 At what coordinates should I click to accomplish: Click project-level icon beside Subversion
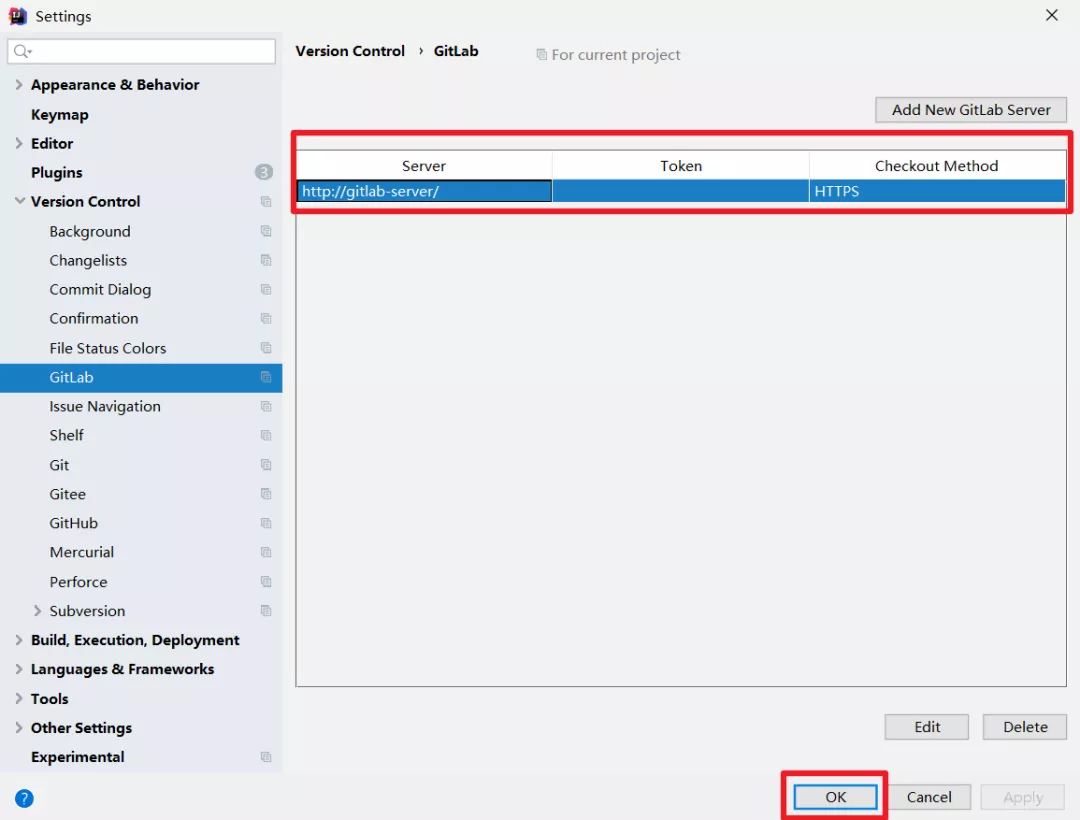tap(266, 611)
